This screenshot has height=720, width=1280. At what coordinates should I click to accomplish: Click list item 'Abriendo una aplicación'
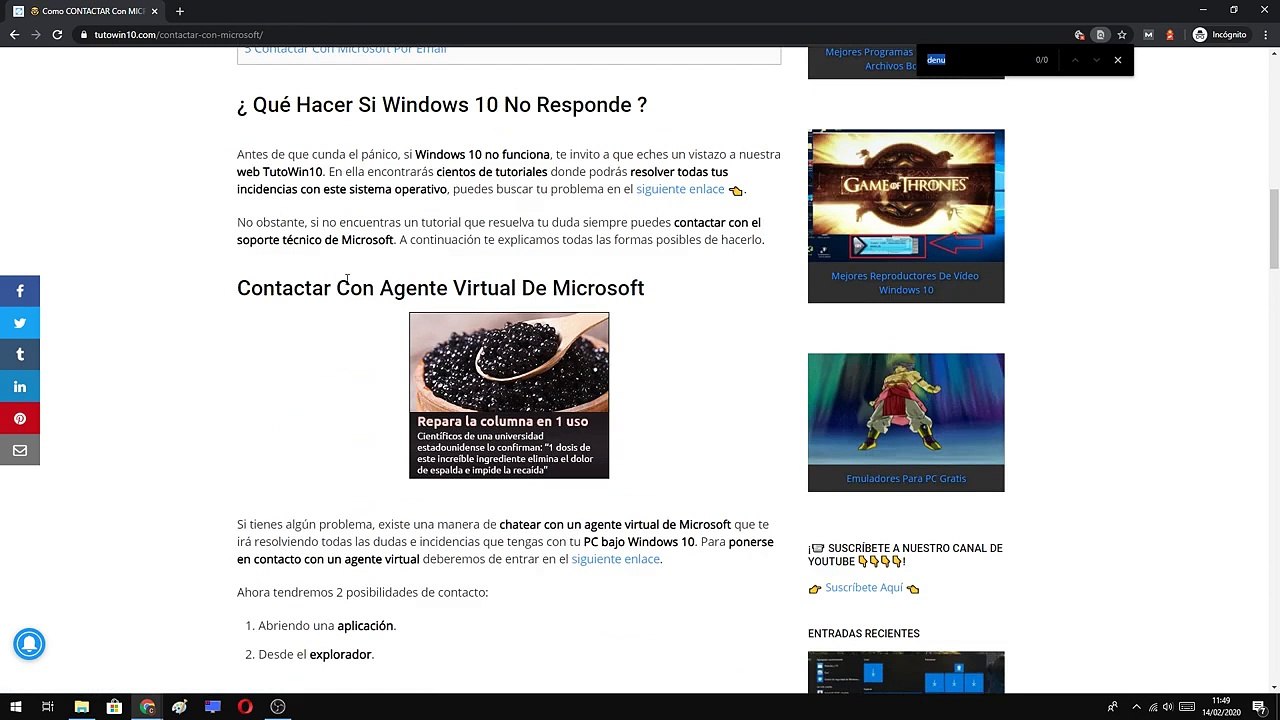coord(327,625)
